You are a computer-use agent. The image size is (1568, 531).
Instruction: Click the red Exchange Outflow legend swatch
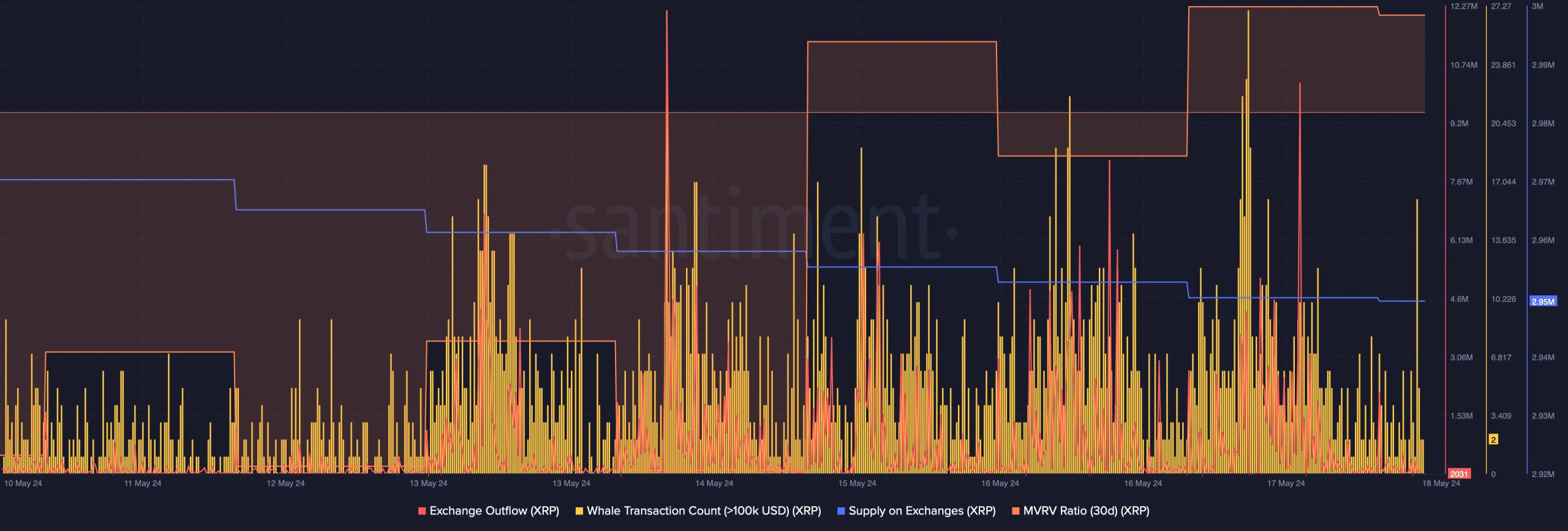422,511
